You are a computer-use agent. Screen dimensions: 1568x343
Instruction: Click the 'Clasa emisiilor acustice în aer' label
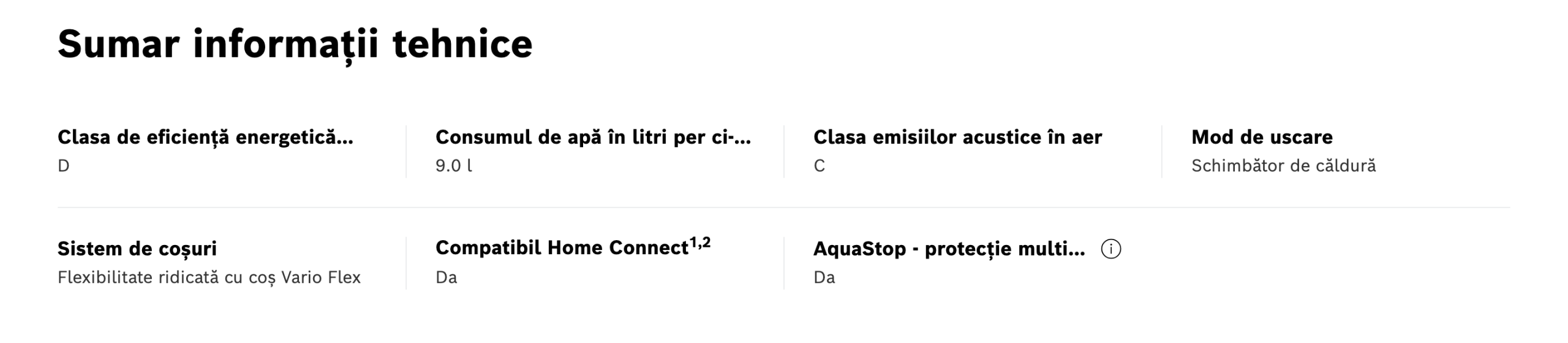pos(957,137)
